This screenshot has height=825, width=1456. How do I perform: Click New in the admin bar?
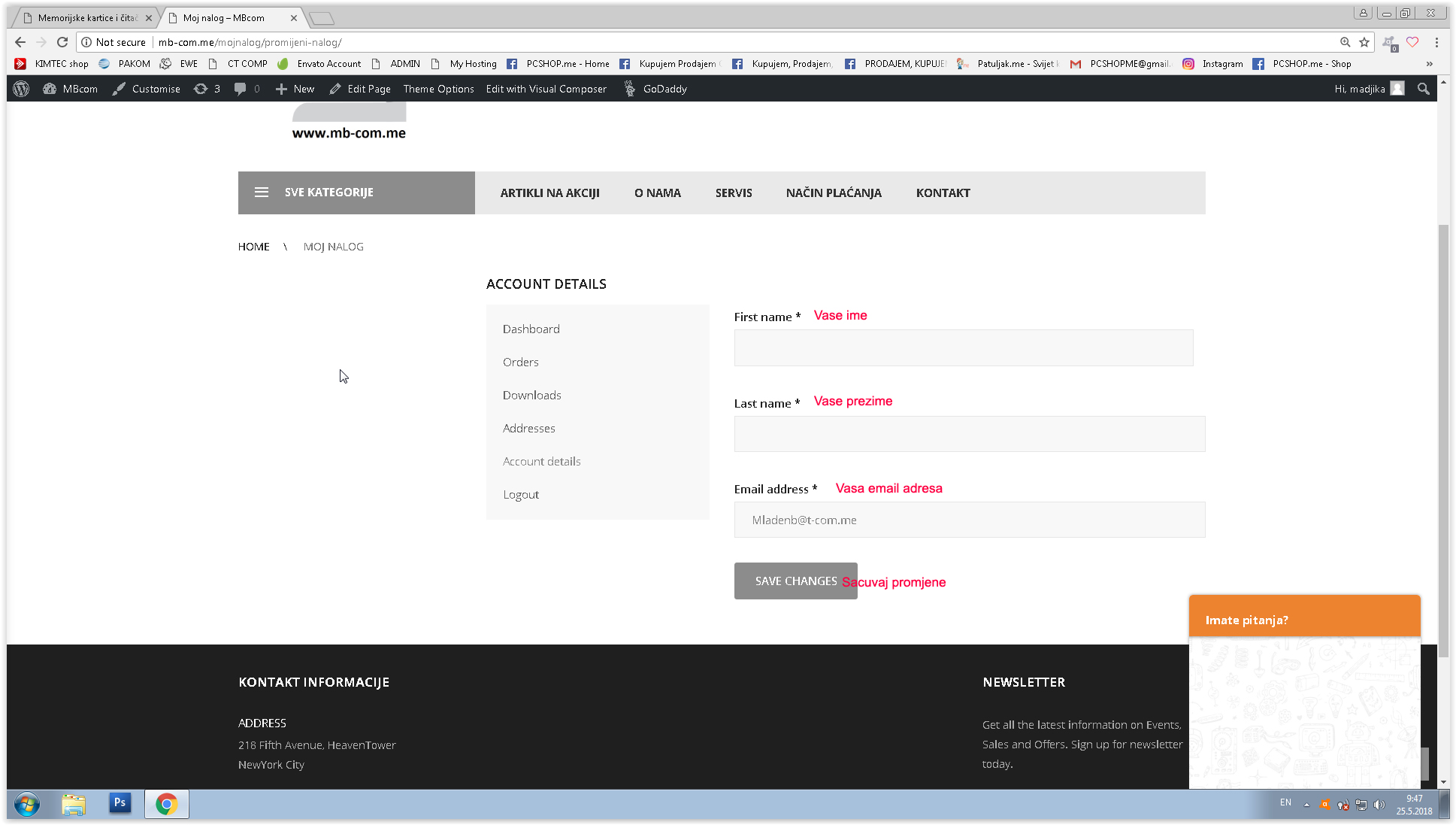point(295,89)
